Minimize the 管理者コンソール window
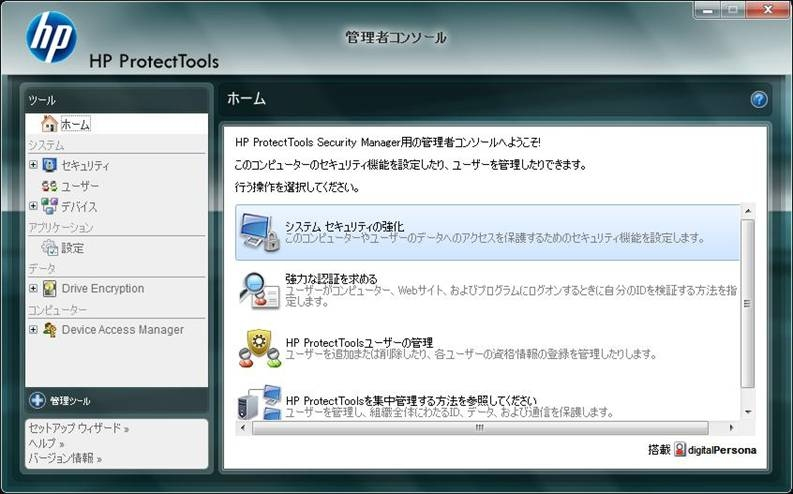The height and width of the screenshot is (494, 793). pos(709,10)
